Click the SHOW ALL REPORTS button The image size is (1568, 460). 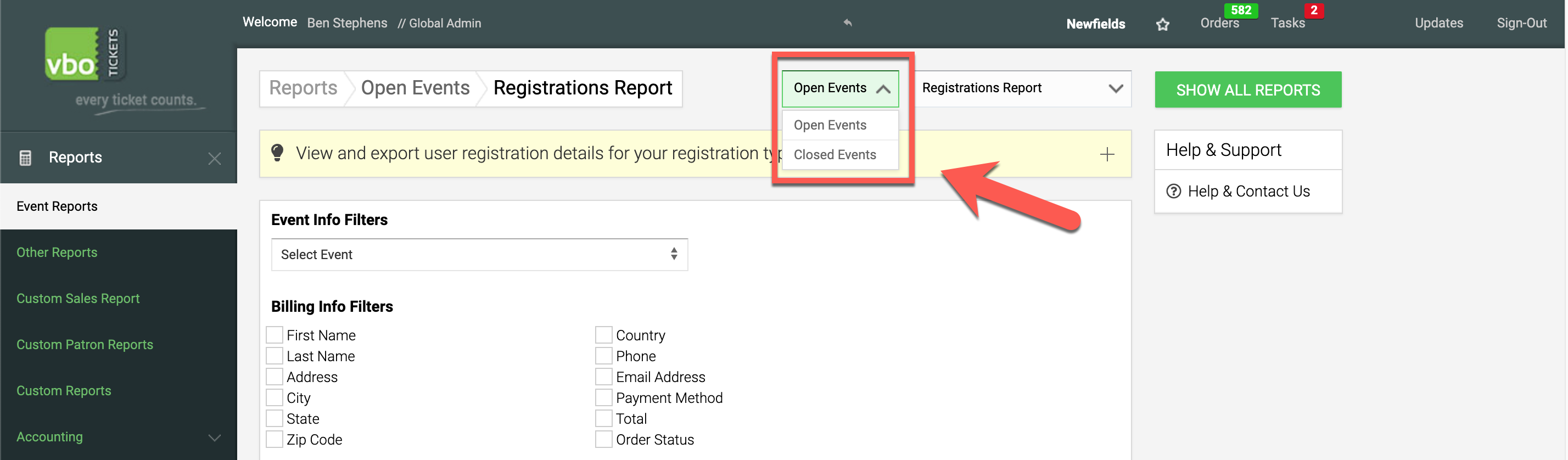(1248, 89)
